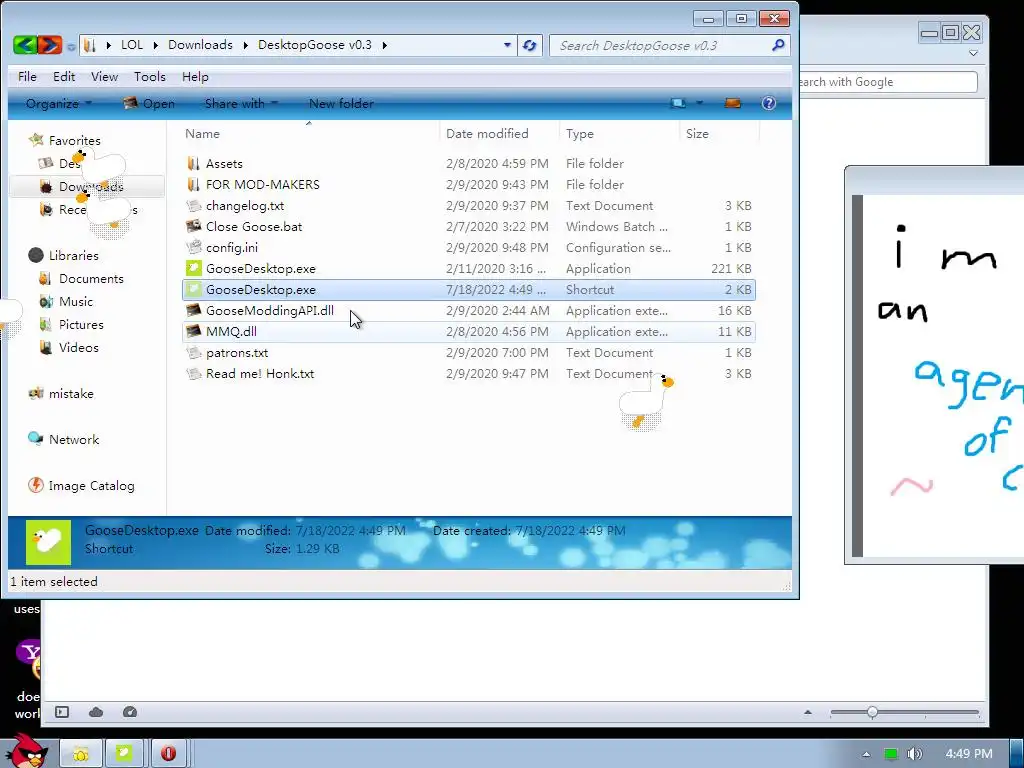Toggle the preview pane icon
The image size is (1024, 768).
tap(733, 103)
